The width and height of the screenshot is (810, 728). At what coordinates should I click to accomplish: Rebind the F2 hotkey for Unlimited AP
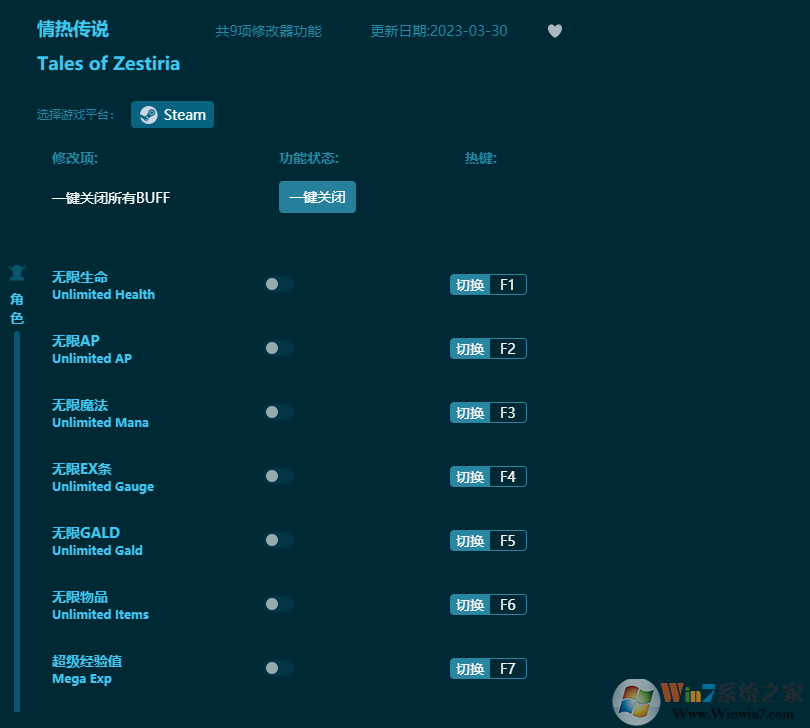click(488, 348)
